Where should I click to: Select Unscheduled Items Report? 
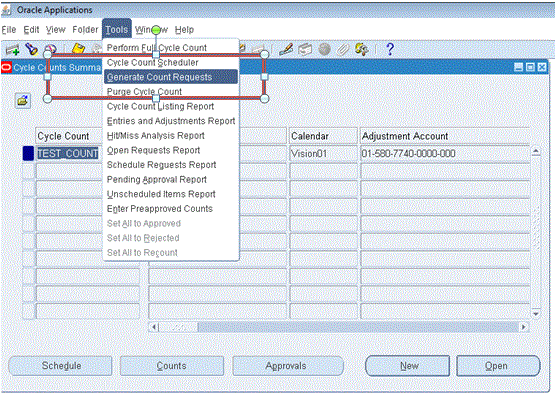coord(161,194)
